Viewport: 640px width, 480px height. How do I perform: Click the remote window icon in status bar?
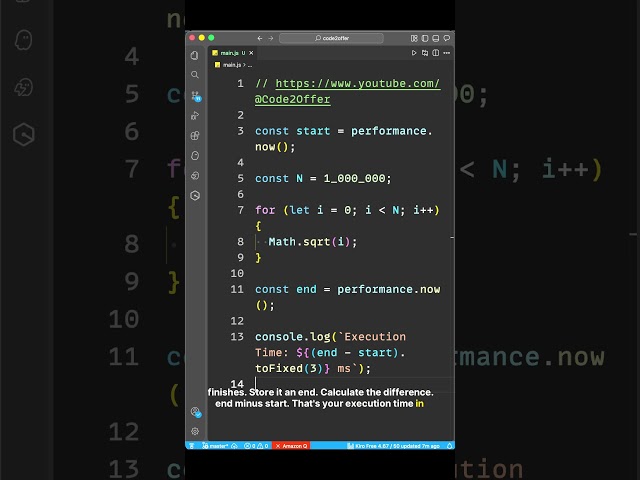(191, 446)
